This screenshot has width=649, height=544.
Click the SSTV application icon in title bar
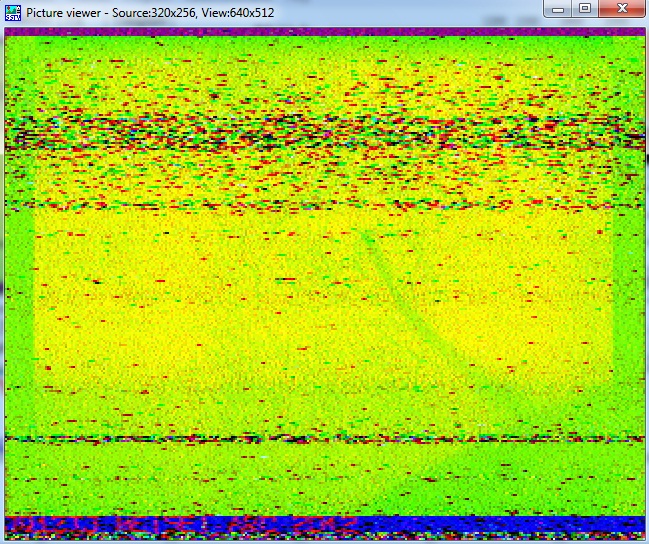[x=13, y=12]
